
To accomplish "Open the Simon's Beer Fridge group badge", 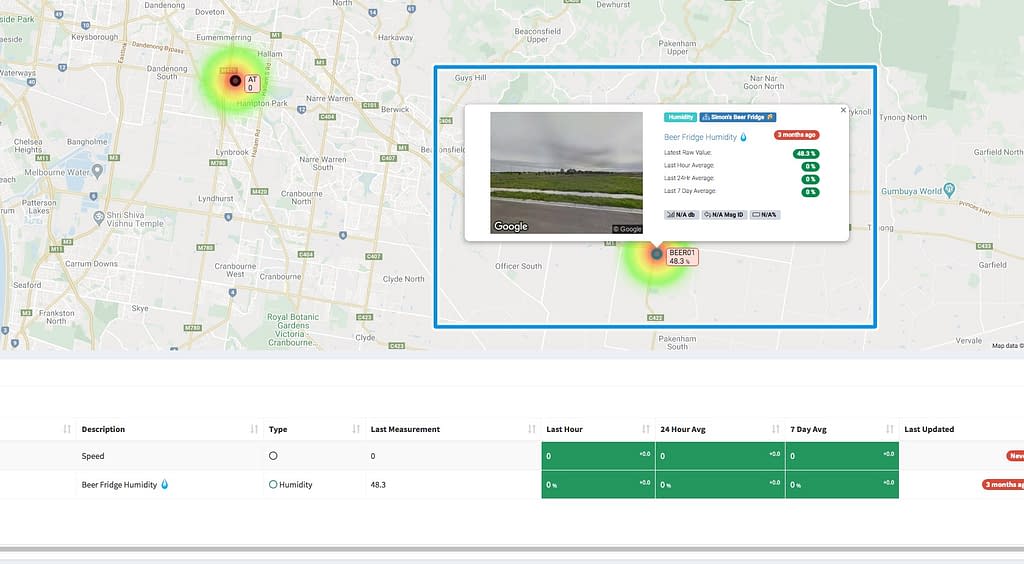I will point(737,117).
